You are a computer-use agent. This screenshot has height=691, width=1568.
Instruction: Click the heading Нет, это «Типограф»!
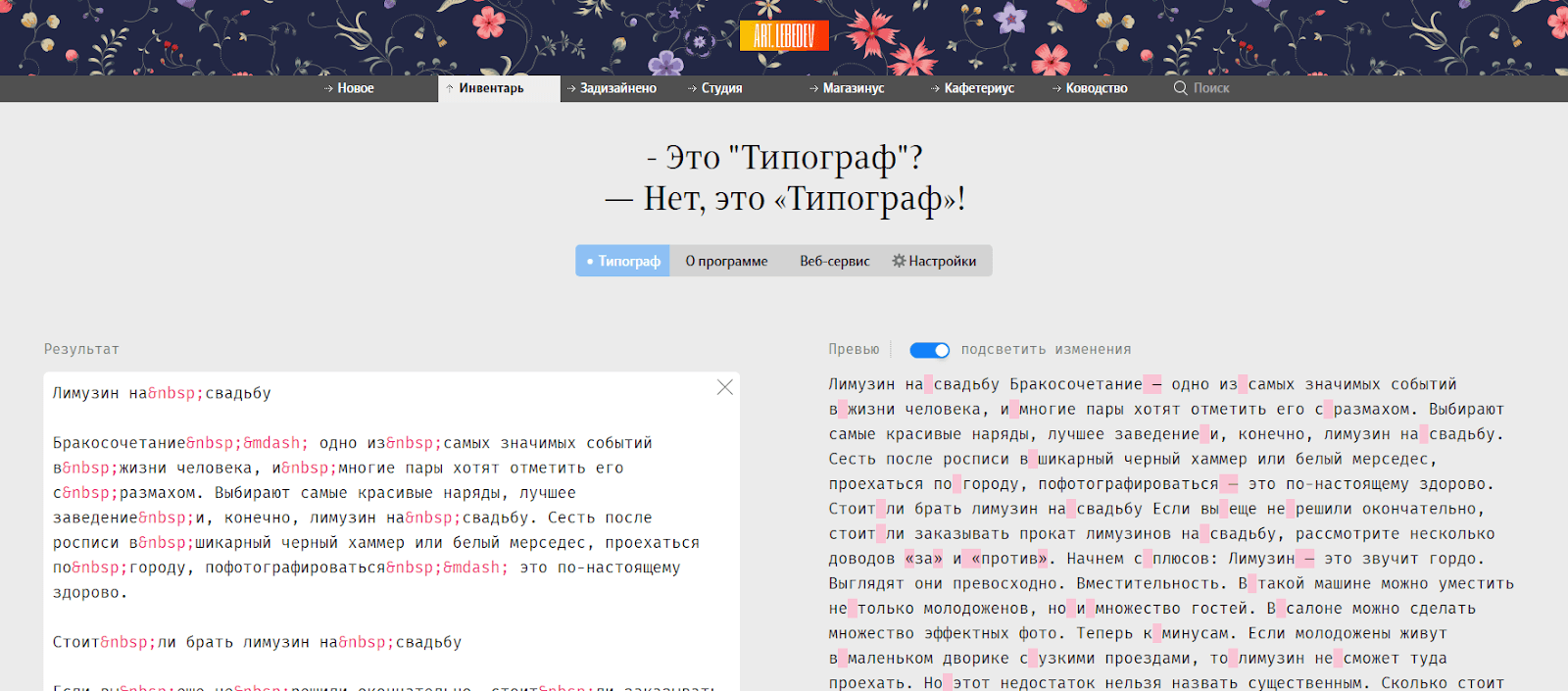pyautogui.click(x=785, y=198)
